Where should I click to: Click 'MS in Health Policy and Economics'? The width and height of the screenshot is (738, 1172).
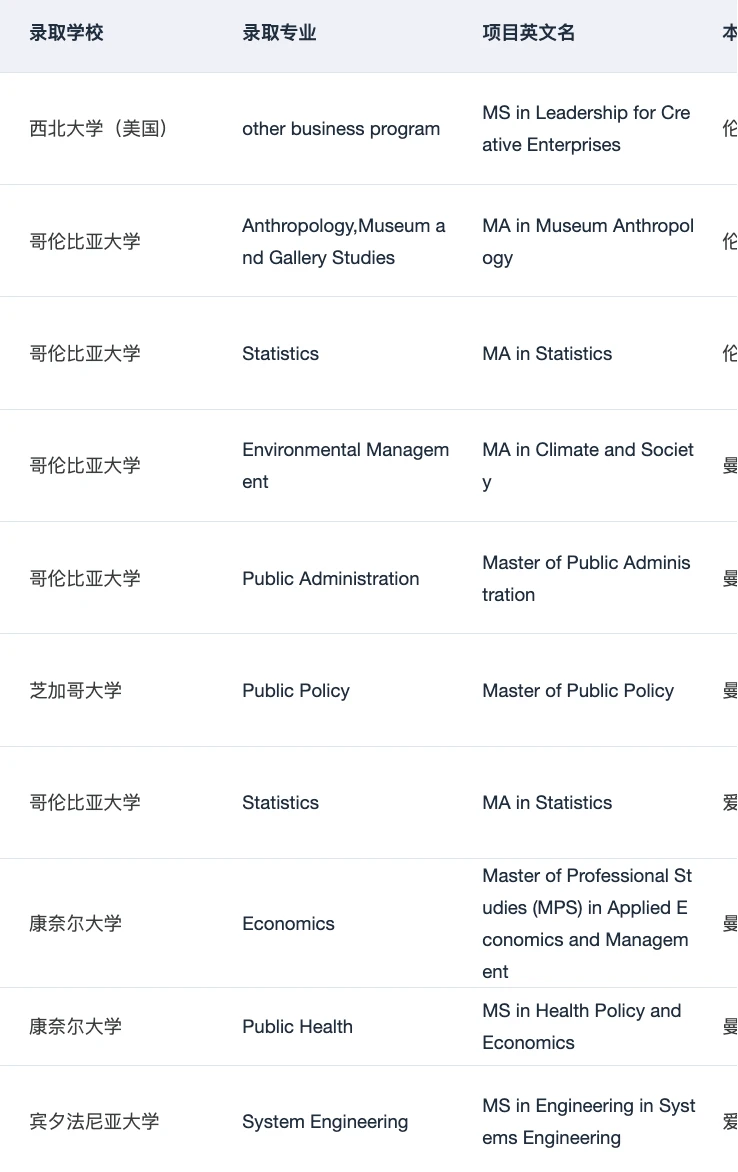point(582,1027)
